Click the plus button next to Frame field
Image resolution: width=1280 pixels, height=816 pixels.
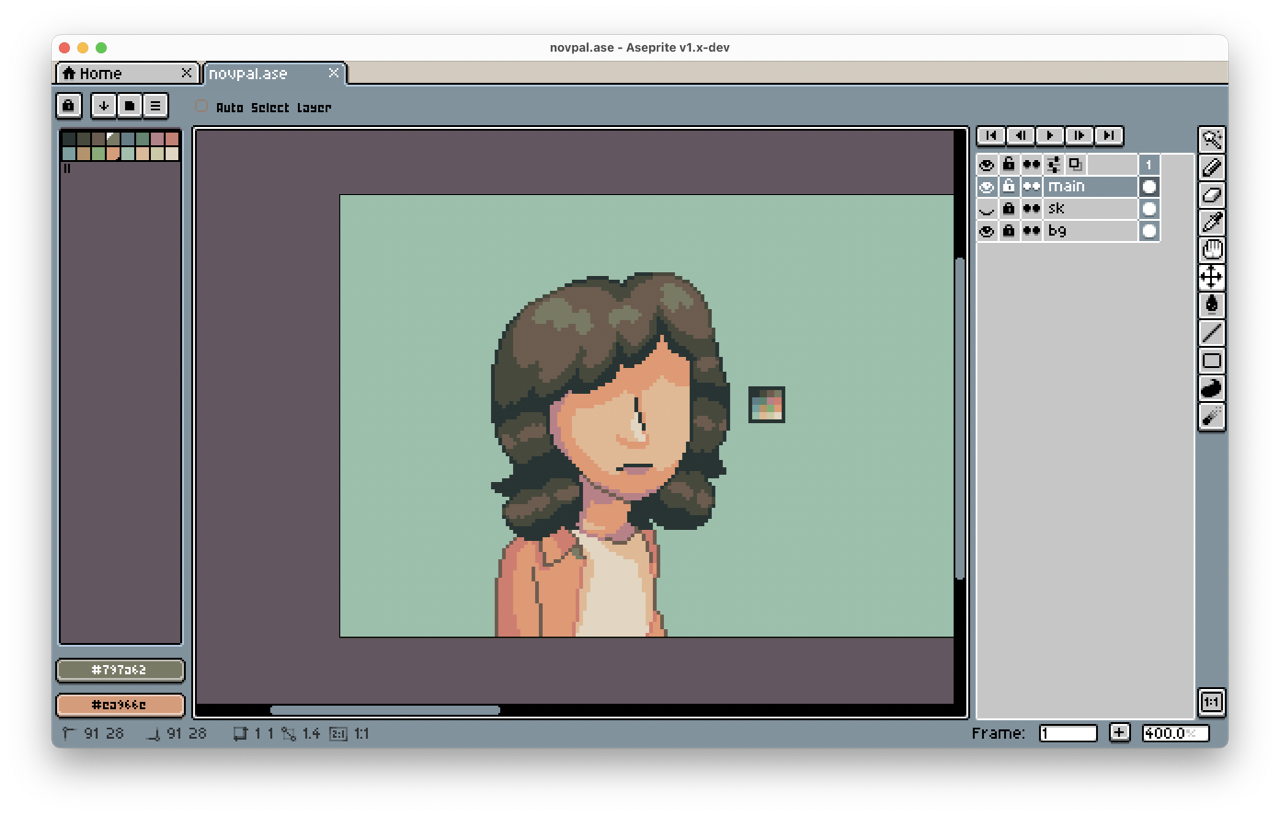pyautogui.click(x=1119, y=733)
